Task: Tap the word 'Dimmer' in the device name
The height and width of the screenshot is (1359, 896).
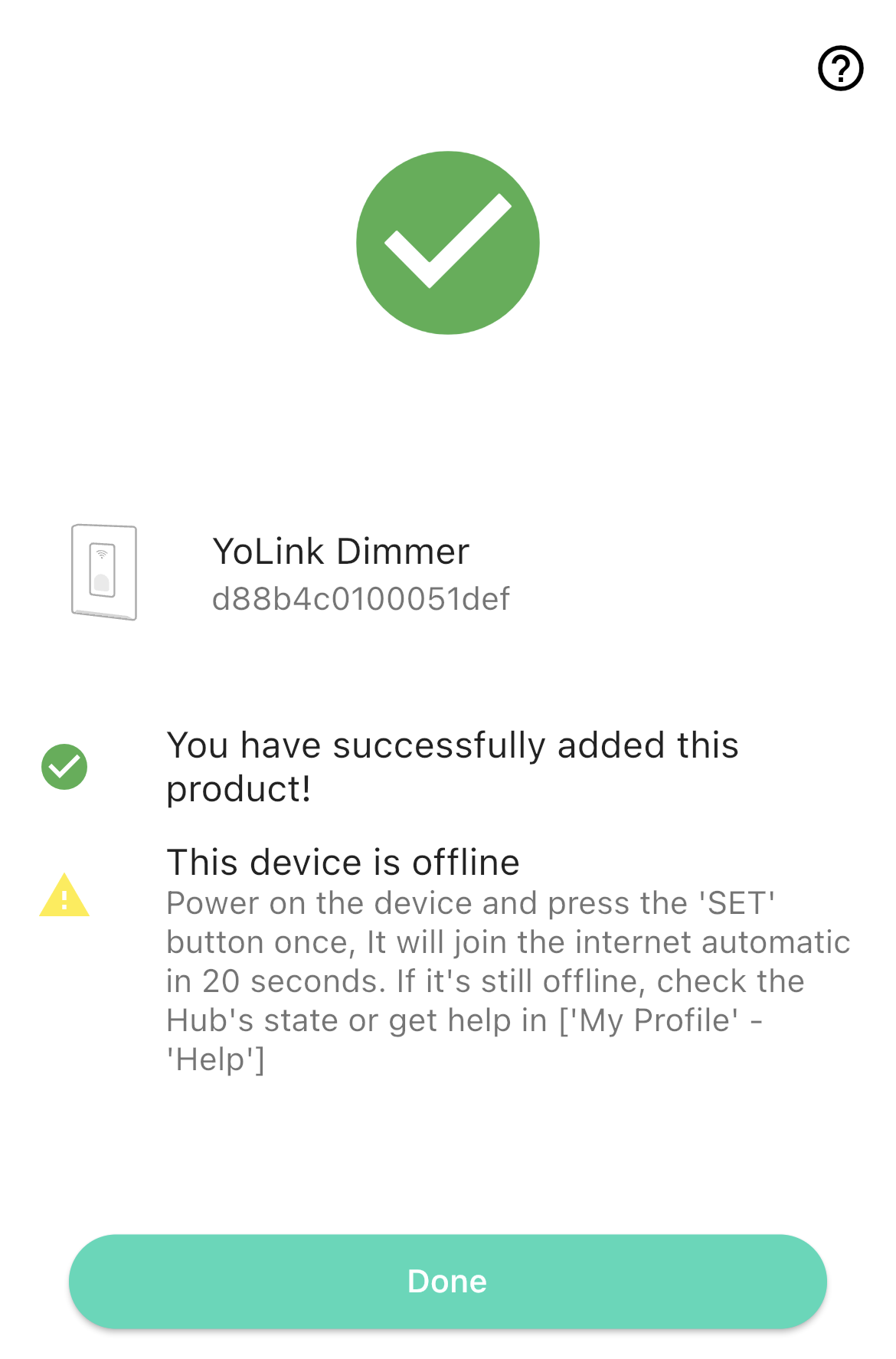Action: click(x=403, y=552)
